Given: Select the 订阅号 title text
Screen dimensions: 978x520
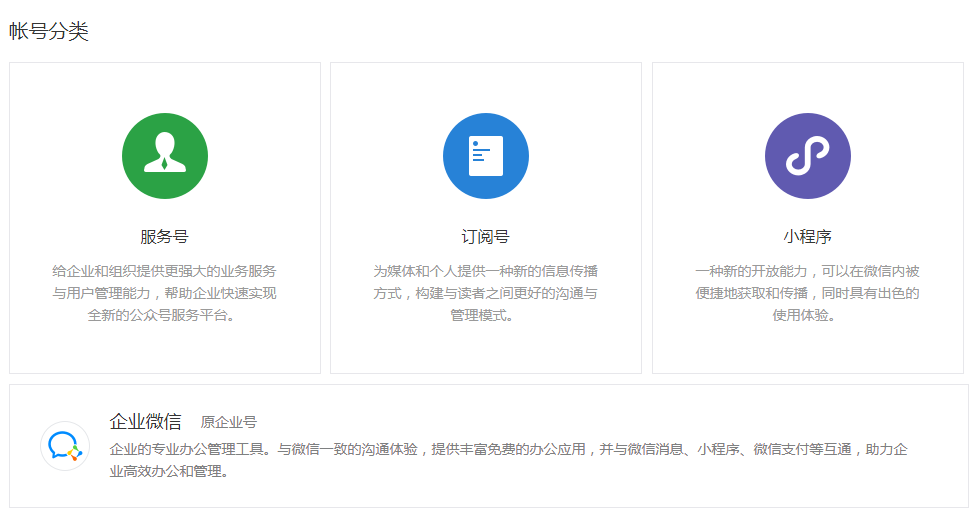Looking at the screenshot, I should (485, 237).
